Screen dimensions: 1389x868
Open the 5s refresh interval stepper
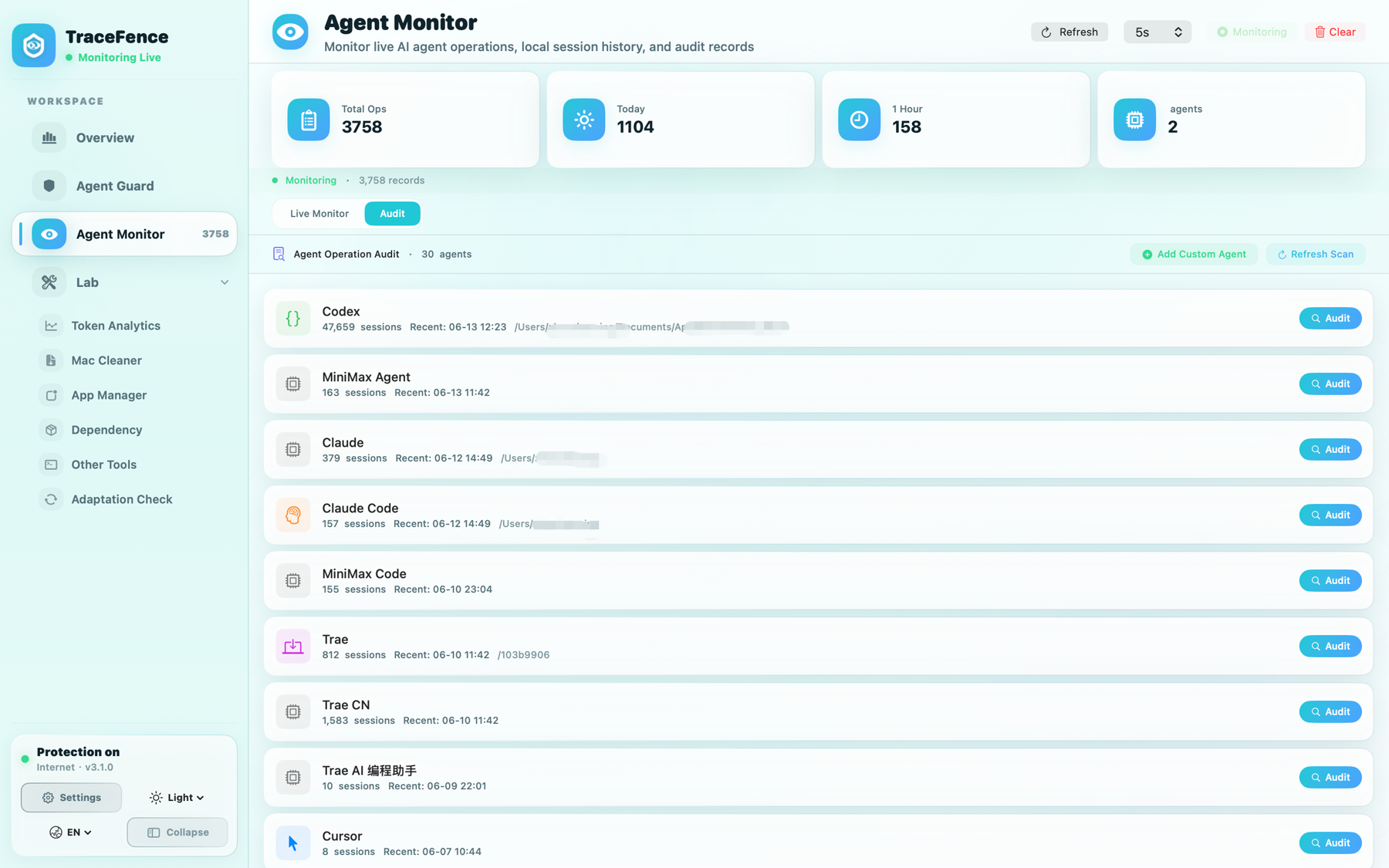click(x=1157, y=32)
